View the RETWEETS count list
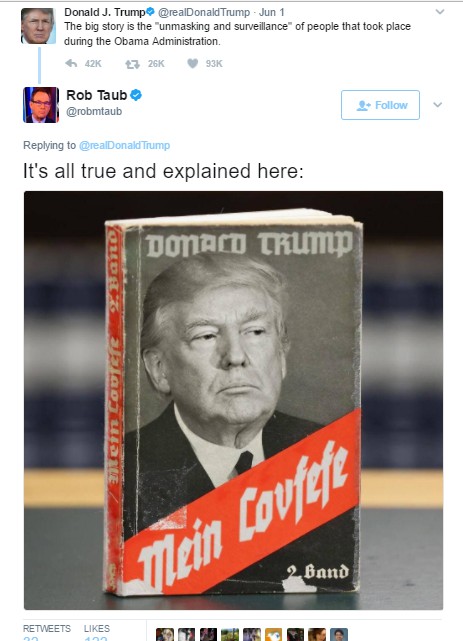 tap(47, 632)
